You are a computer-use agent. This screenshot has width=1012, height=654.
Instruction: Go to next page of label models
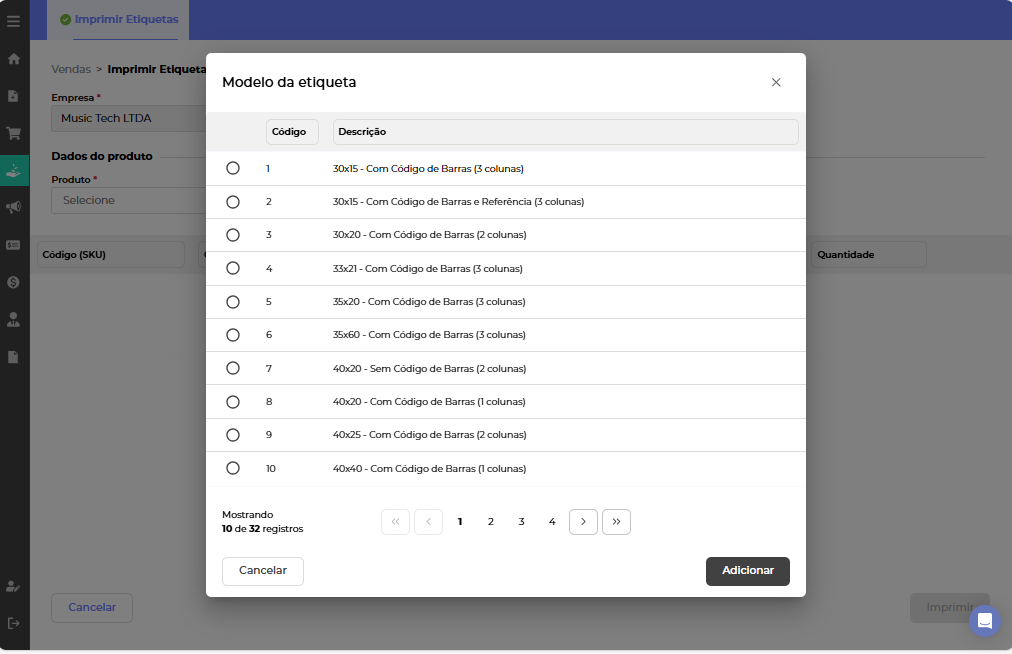point(583,522)
